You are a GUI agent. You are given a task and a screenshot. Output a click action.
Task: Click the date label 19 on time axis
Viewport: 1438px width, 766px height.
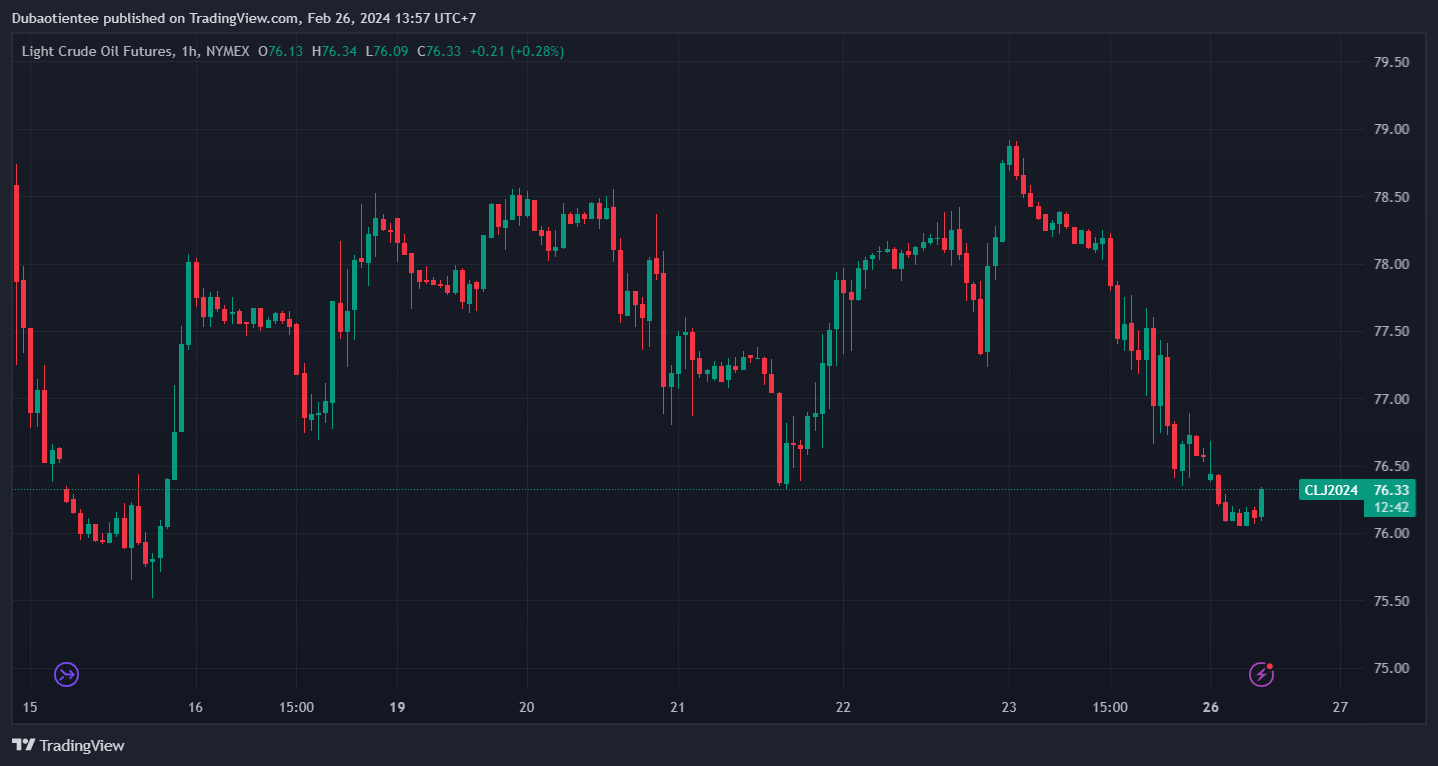tap(397, 707)
